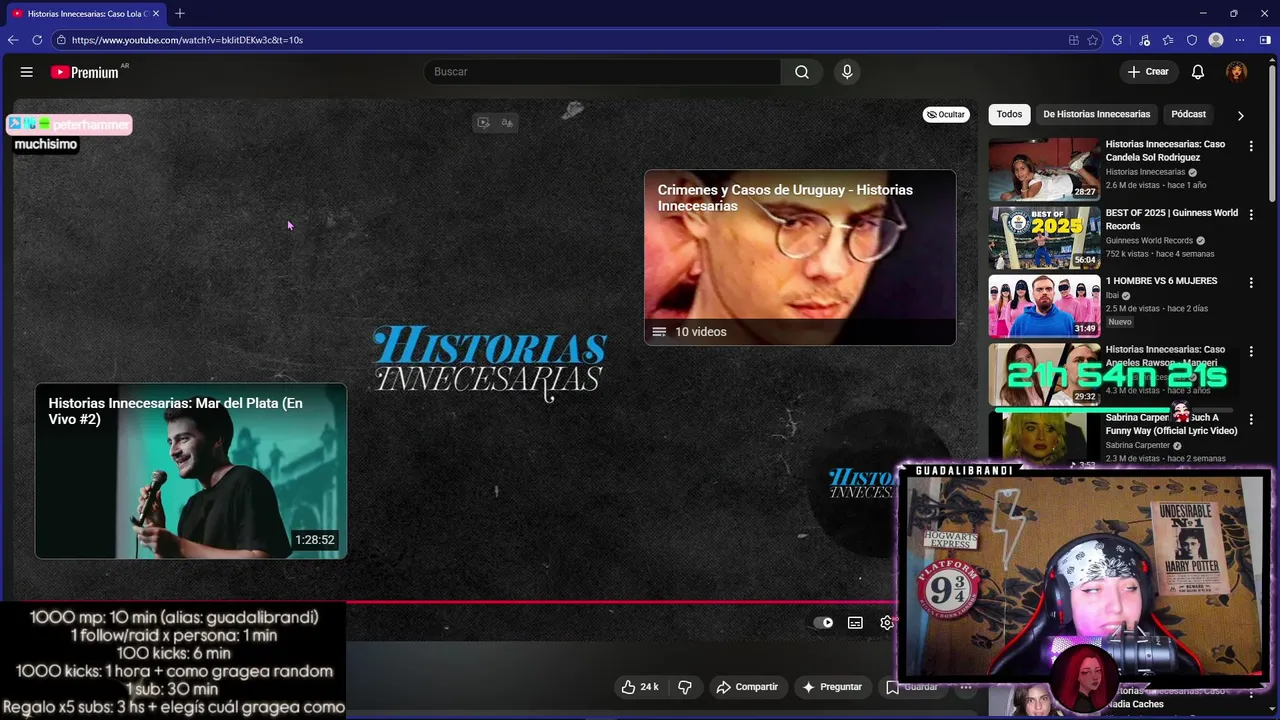
Task: Open the YouTube account avatar menu
Action: tap(1237, 72)
